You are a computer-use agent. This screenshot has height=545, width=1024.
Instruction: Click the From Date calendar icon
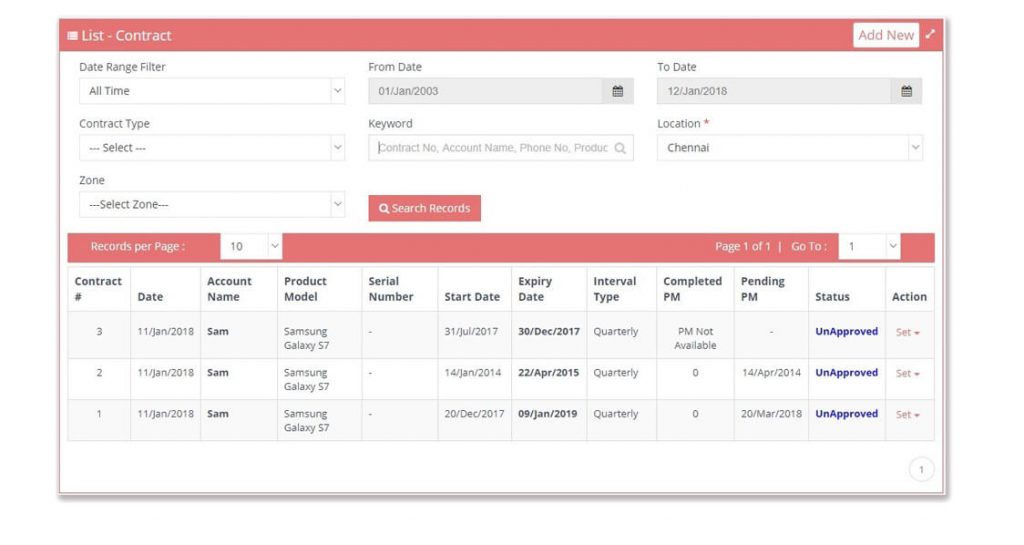pos(617,91)
